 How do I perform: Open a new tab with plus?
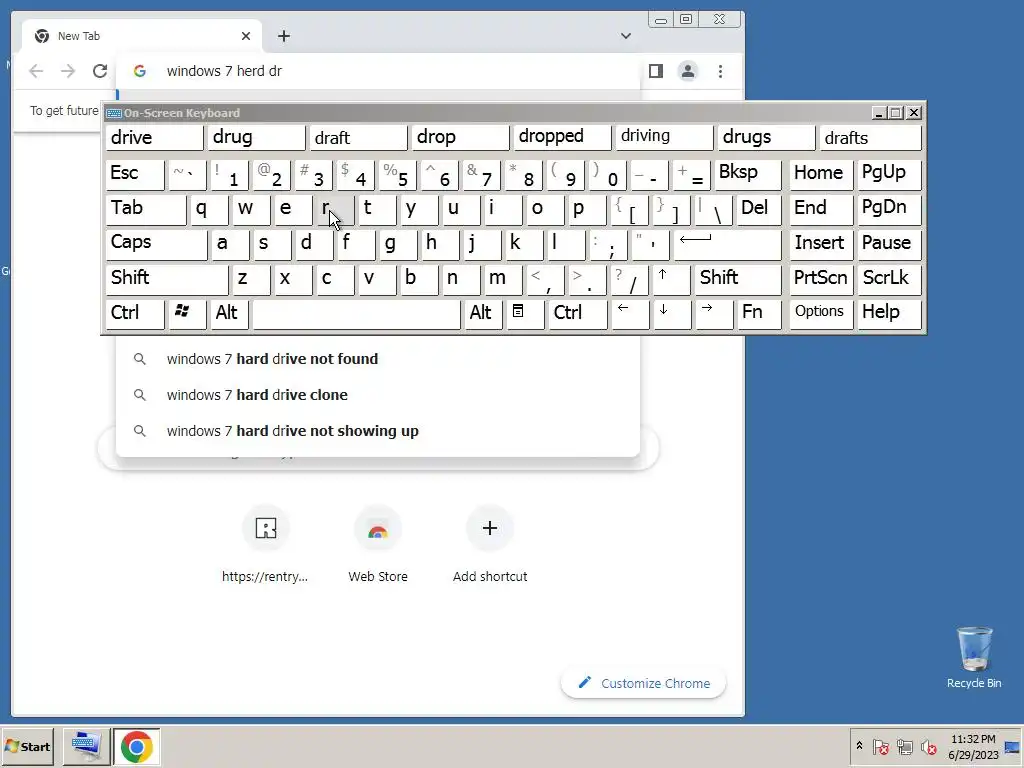(x=283, y=36)
